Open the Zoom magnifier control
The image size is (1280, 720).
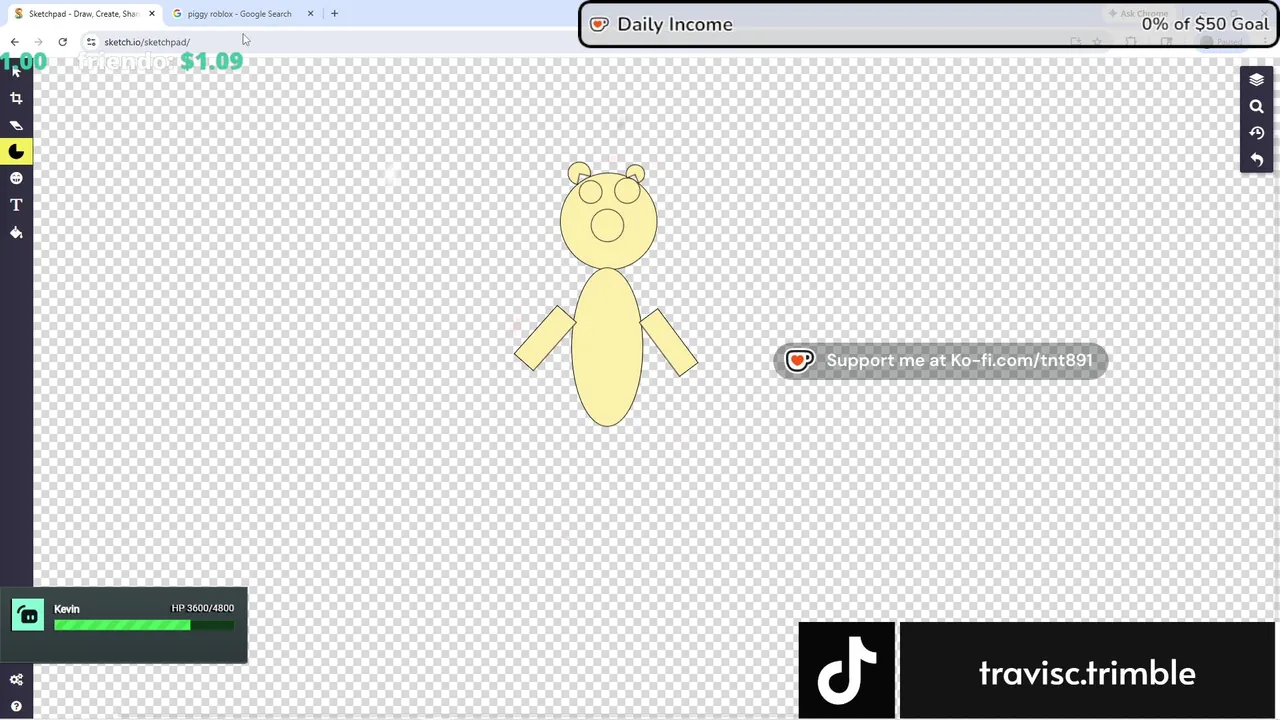pyautogui.click(x=1257, y=107)
